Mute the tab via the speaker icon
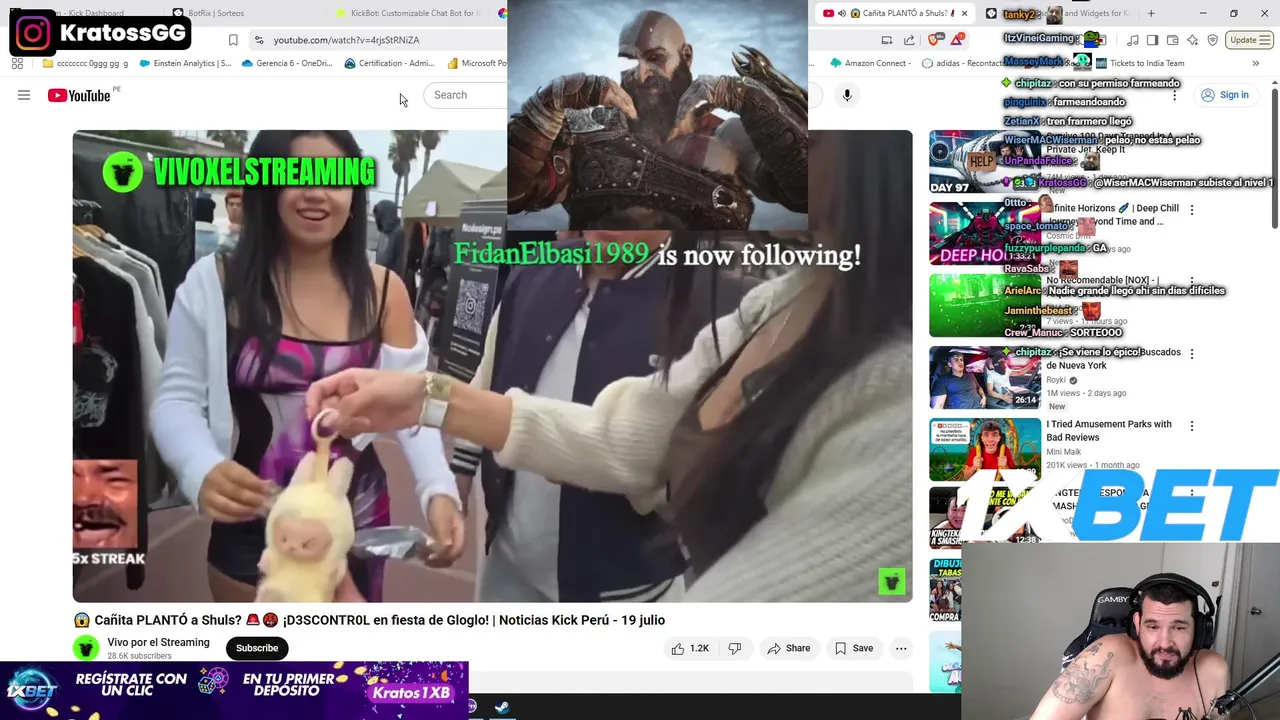 click(841, 13)
